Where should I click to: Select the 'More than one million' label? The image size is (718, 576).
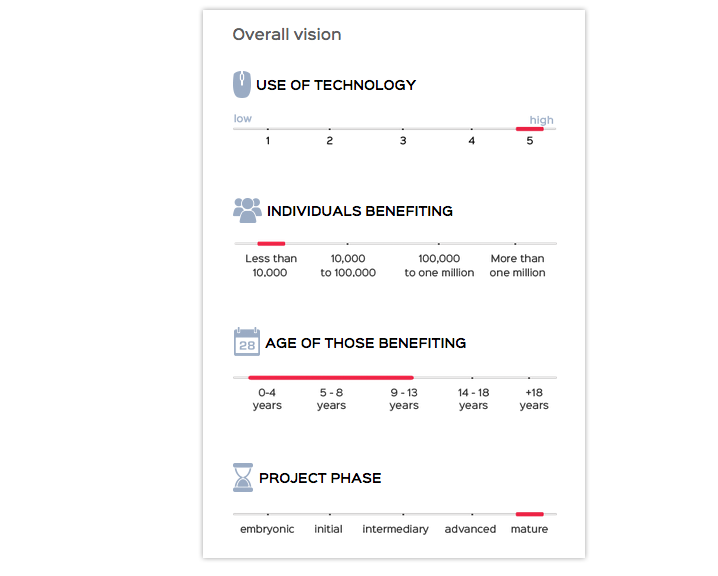(517, 266)
